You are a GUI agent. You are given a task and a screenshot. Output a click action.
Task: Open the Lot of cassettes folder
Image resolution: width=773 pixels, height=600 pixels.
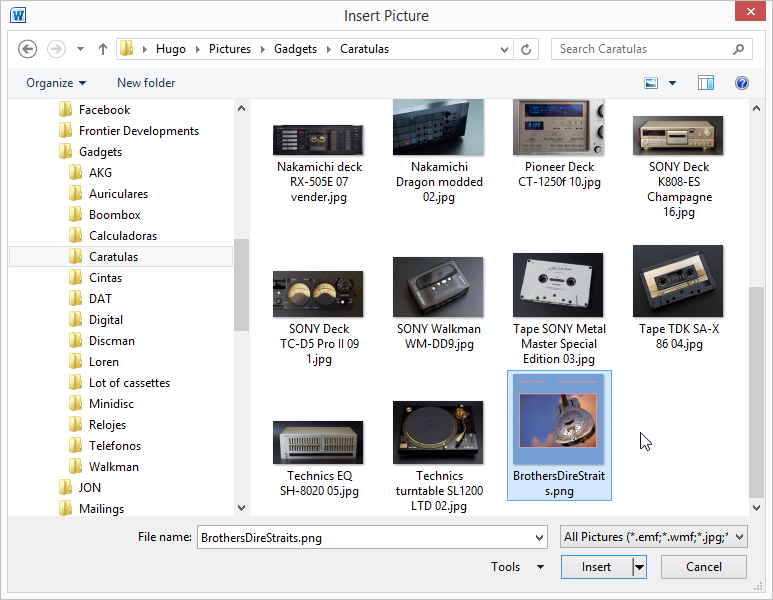click(x=129, y=383)
